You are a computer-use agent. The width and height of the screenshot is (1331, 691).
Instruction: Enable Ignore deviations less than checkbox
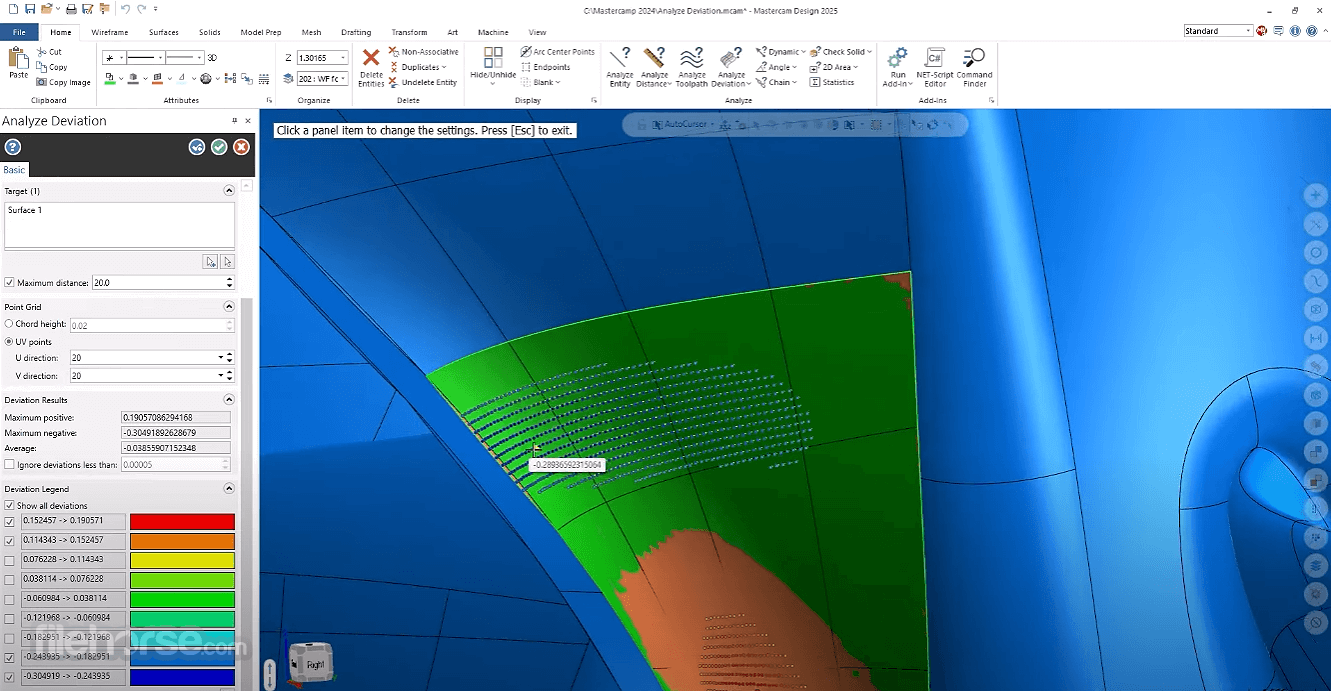point(10,464)
